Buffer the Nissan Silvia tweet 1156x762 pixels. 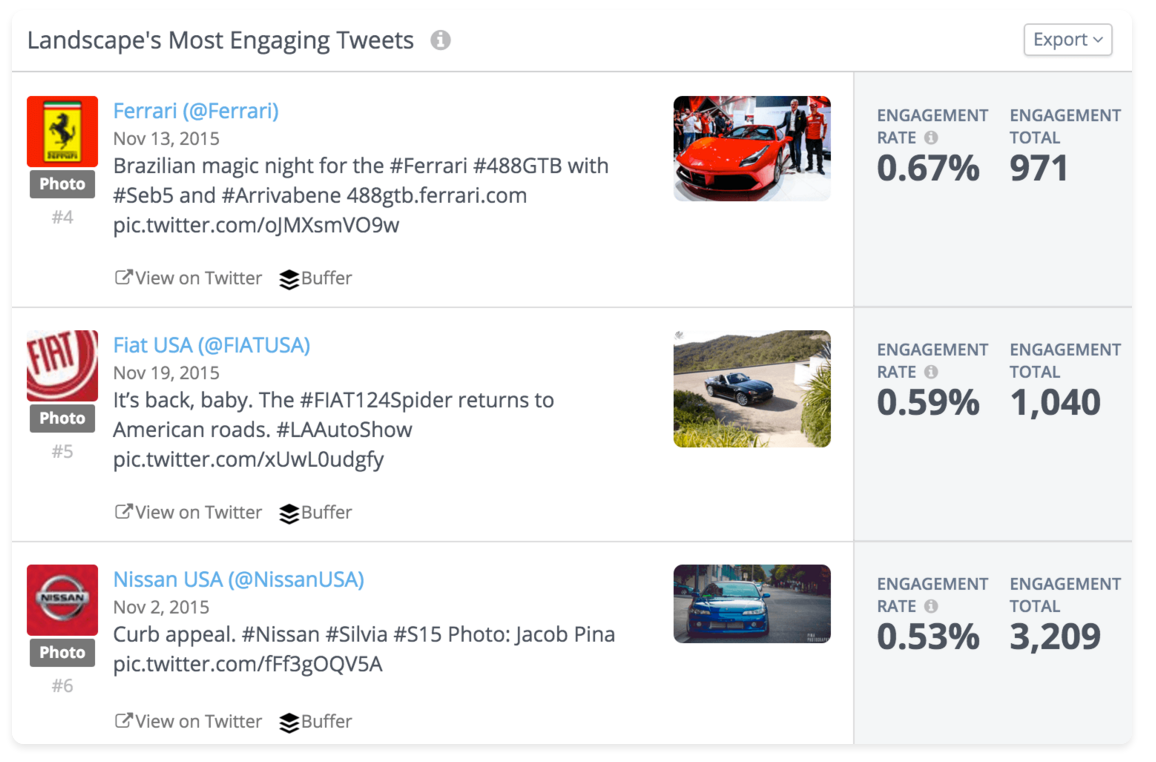click(316, 722)
